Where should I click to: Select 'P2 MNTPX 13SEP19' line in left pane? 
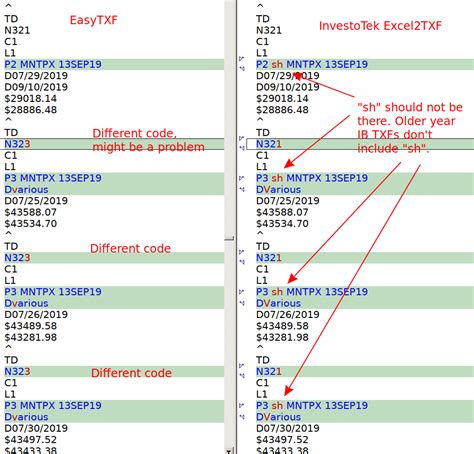click(114, 64)
